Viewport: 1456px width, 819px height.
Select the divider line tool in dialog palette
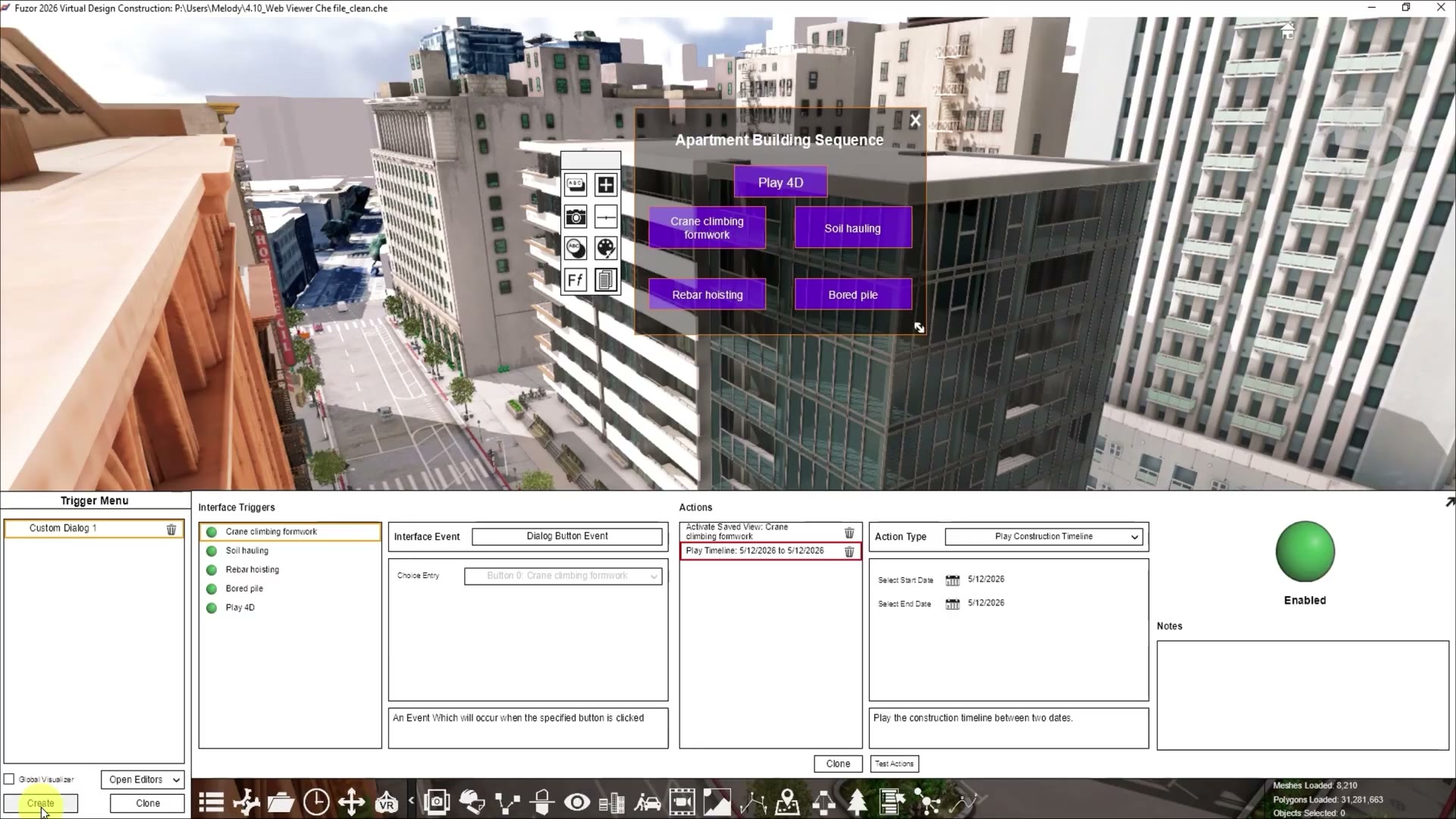[x=605, y=217]
